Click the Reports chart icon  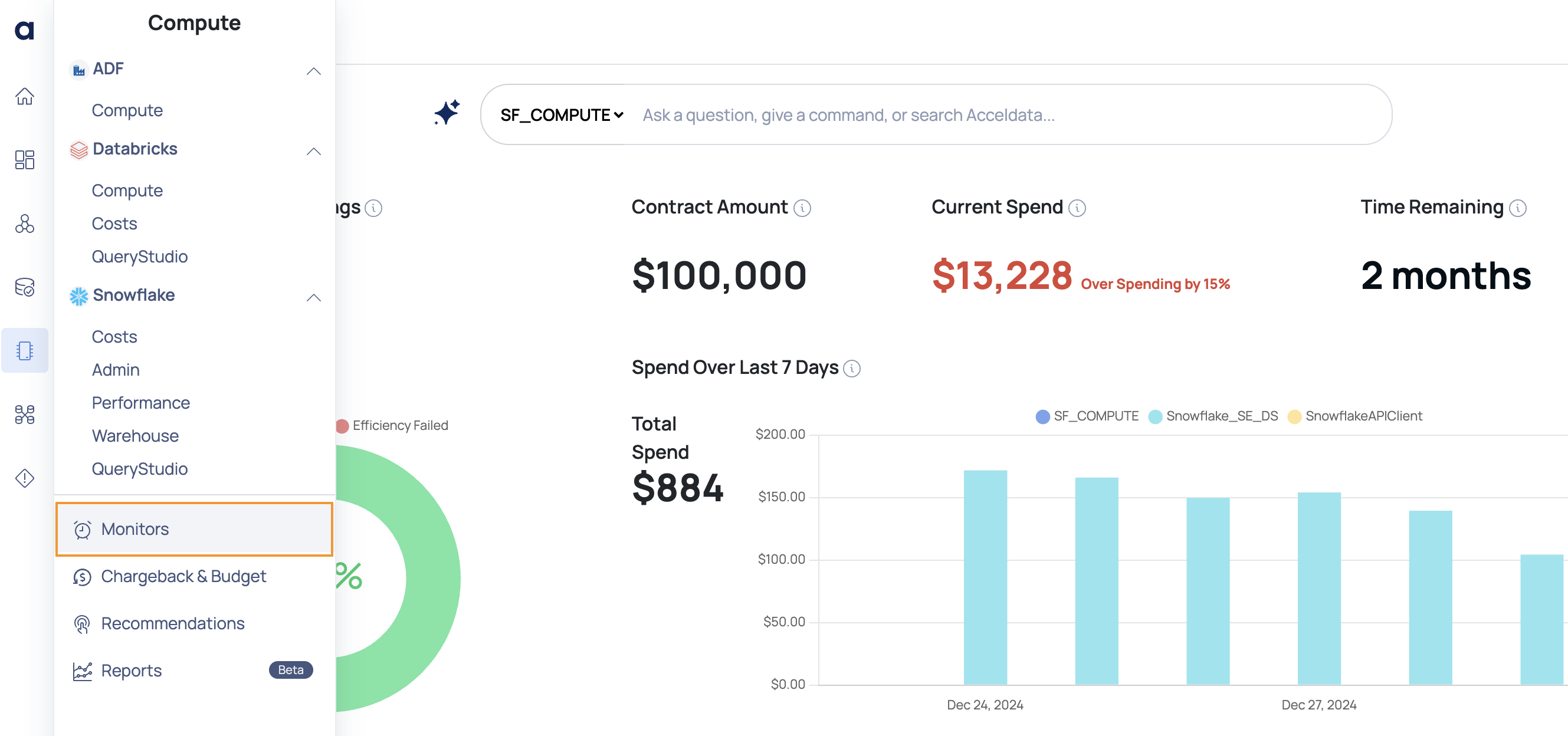point(82,671)
